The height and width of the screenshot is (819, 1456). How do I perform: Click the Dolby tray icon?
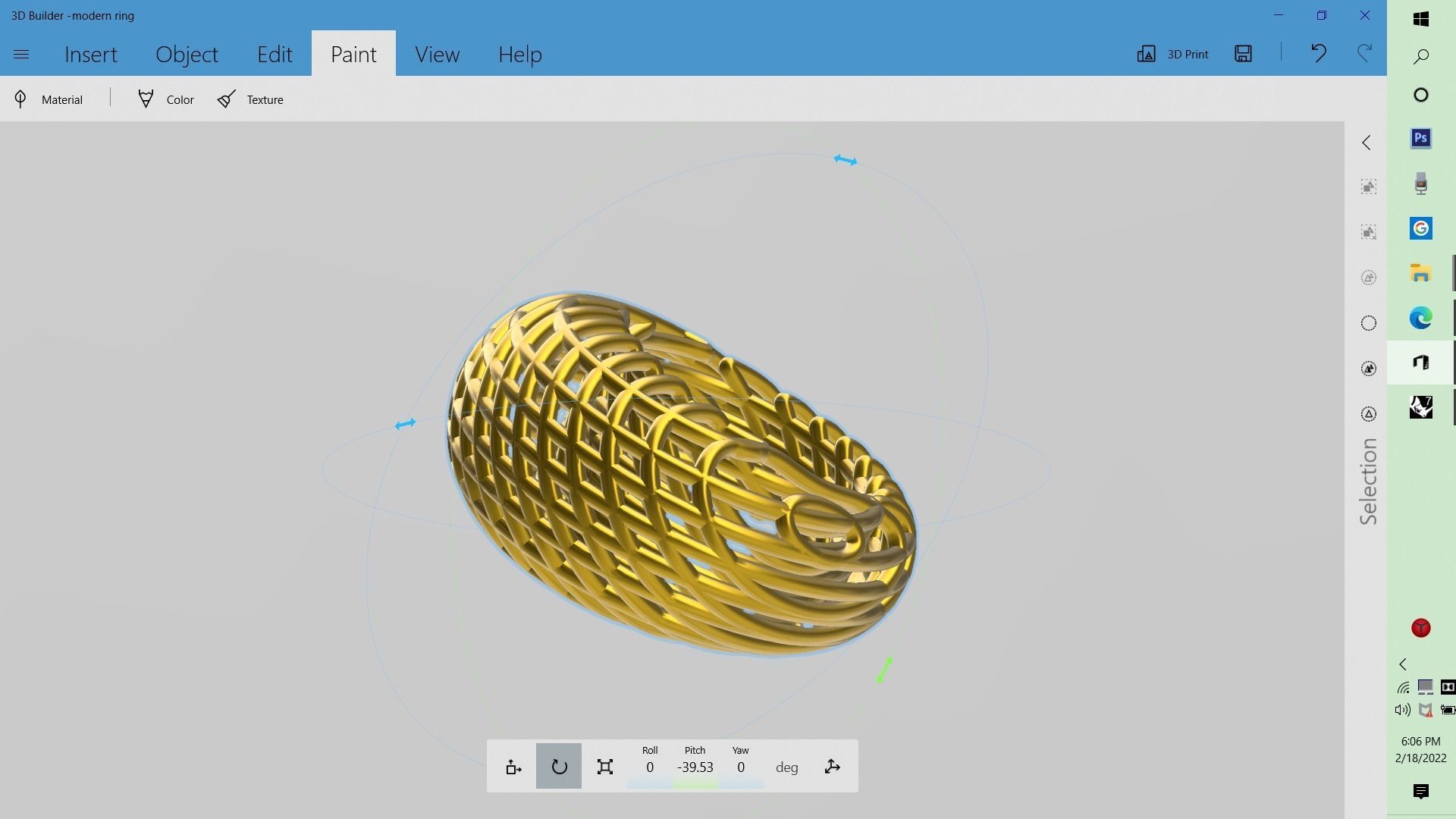[x=1448, y=687]
